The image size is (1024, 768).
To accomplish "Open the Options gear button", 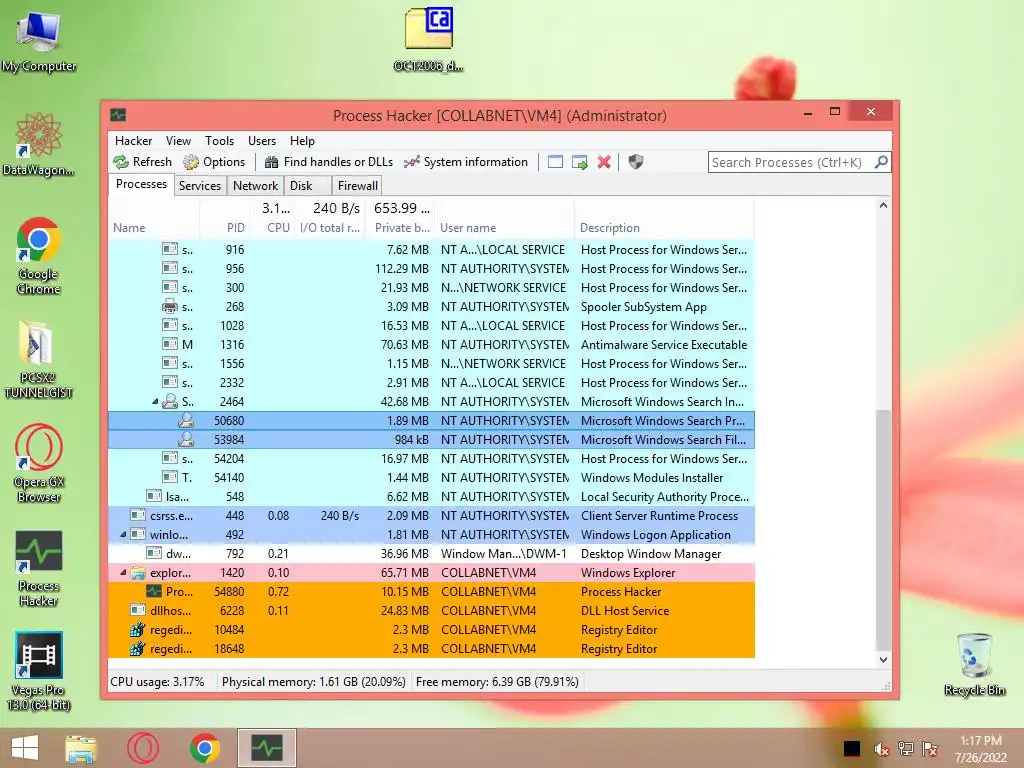I will click(214, 162).
